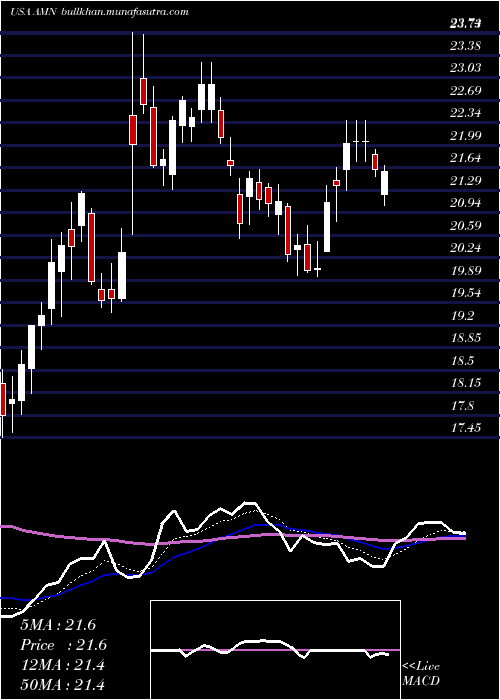Click the 20.94 price axis label
This screenshot has height=700, width=500.
[466, 203]
